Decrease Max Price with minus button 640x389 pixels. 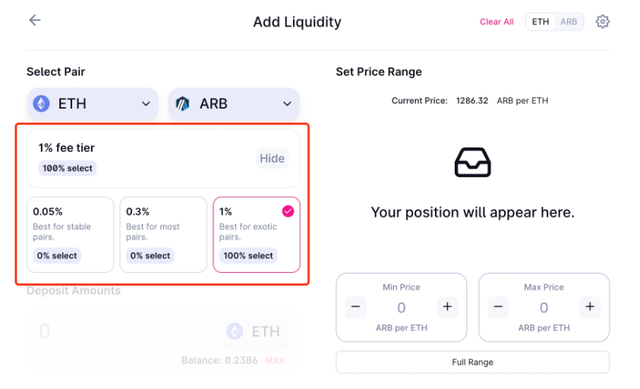(498, 307)
